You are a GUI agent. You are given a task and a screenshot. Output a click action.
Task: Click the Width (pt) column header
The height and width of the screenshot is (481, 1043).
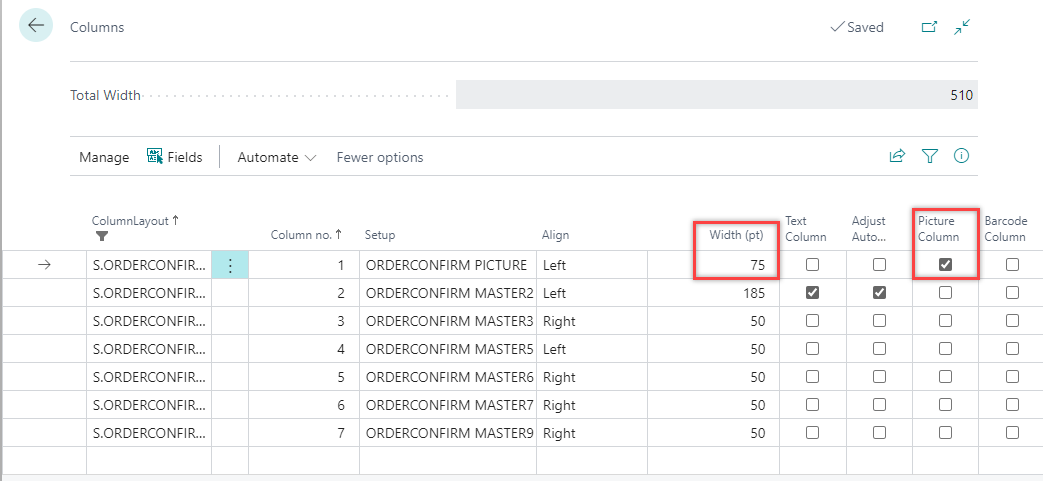coord(736,235)
